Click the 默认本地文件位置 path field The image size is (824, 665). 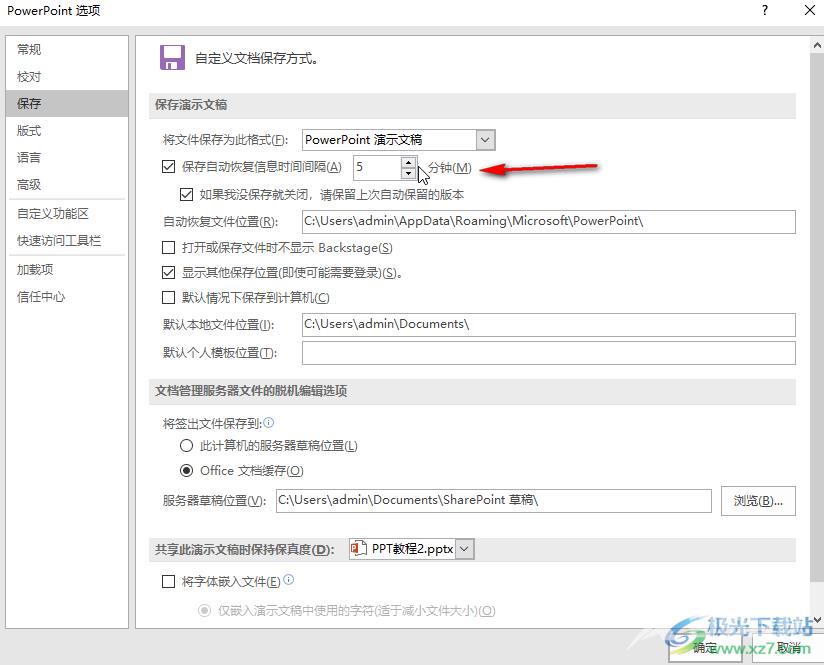pyautogui.click(x=549, y=325)
